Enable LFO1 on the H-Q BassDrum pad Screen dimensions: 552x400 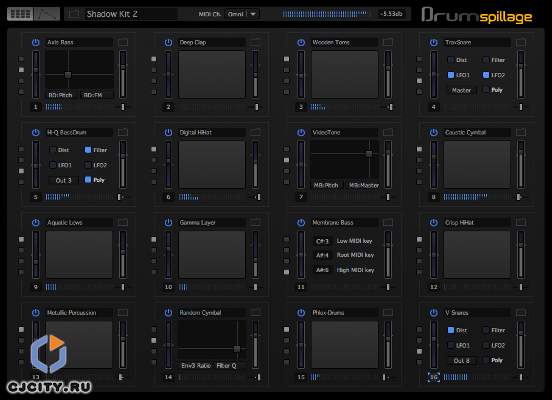[x=53, y=165]
